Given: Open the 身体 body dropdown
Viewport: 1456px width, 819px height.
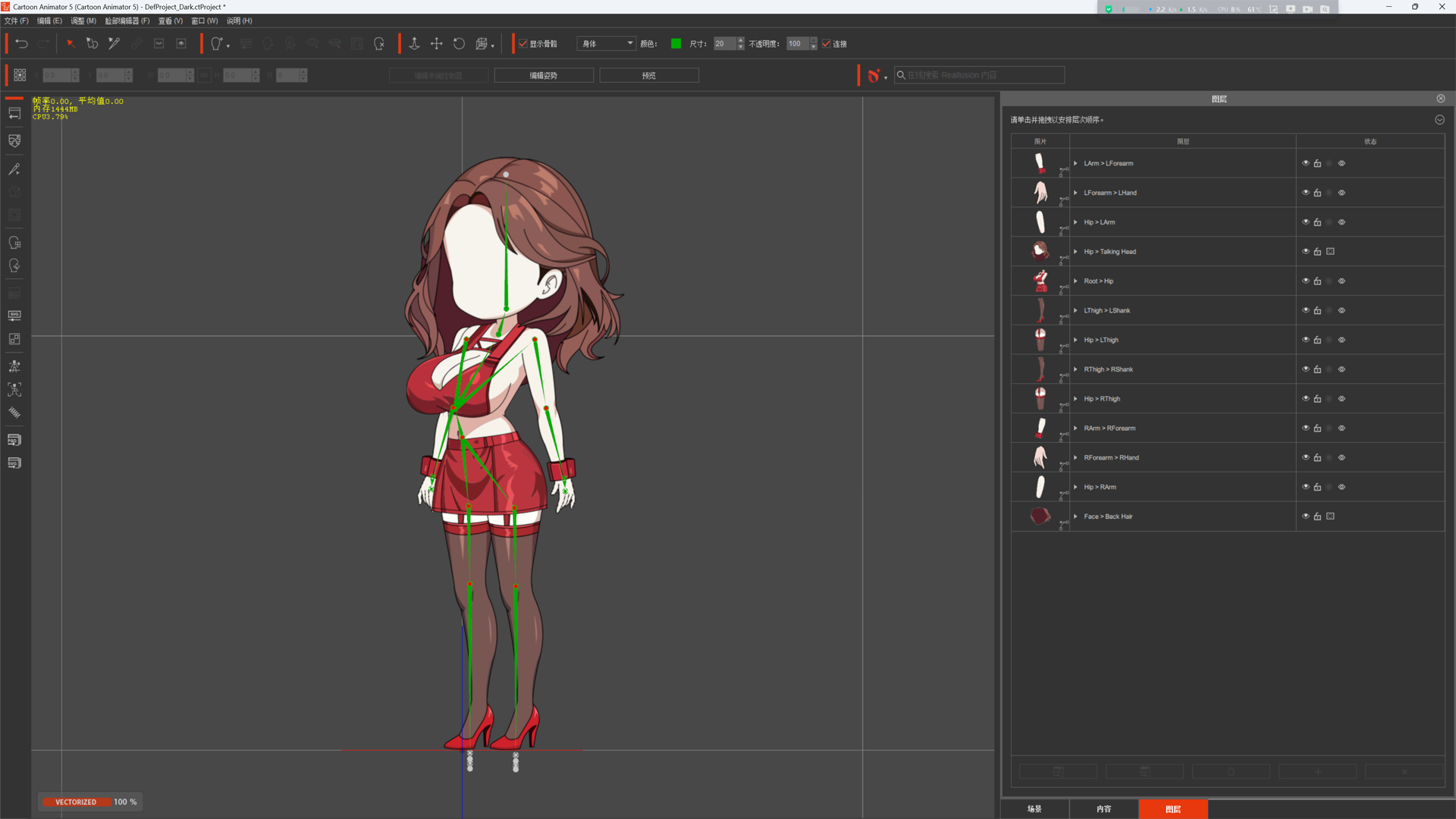Looking at the screenshot, I should click(606, 44).
